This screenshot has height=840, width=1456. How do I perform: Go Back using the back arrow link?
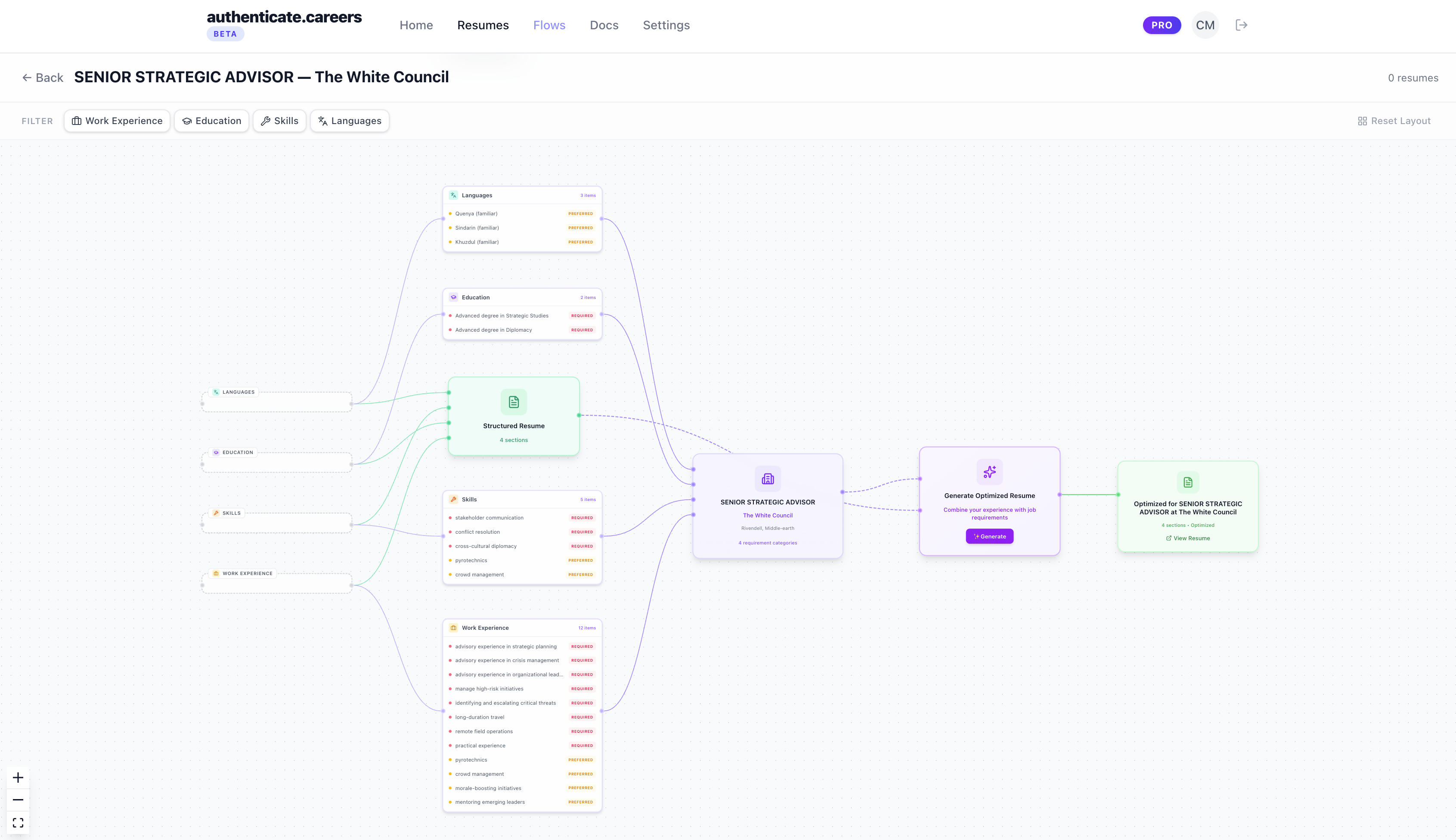[x=43, y=77]
